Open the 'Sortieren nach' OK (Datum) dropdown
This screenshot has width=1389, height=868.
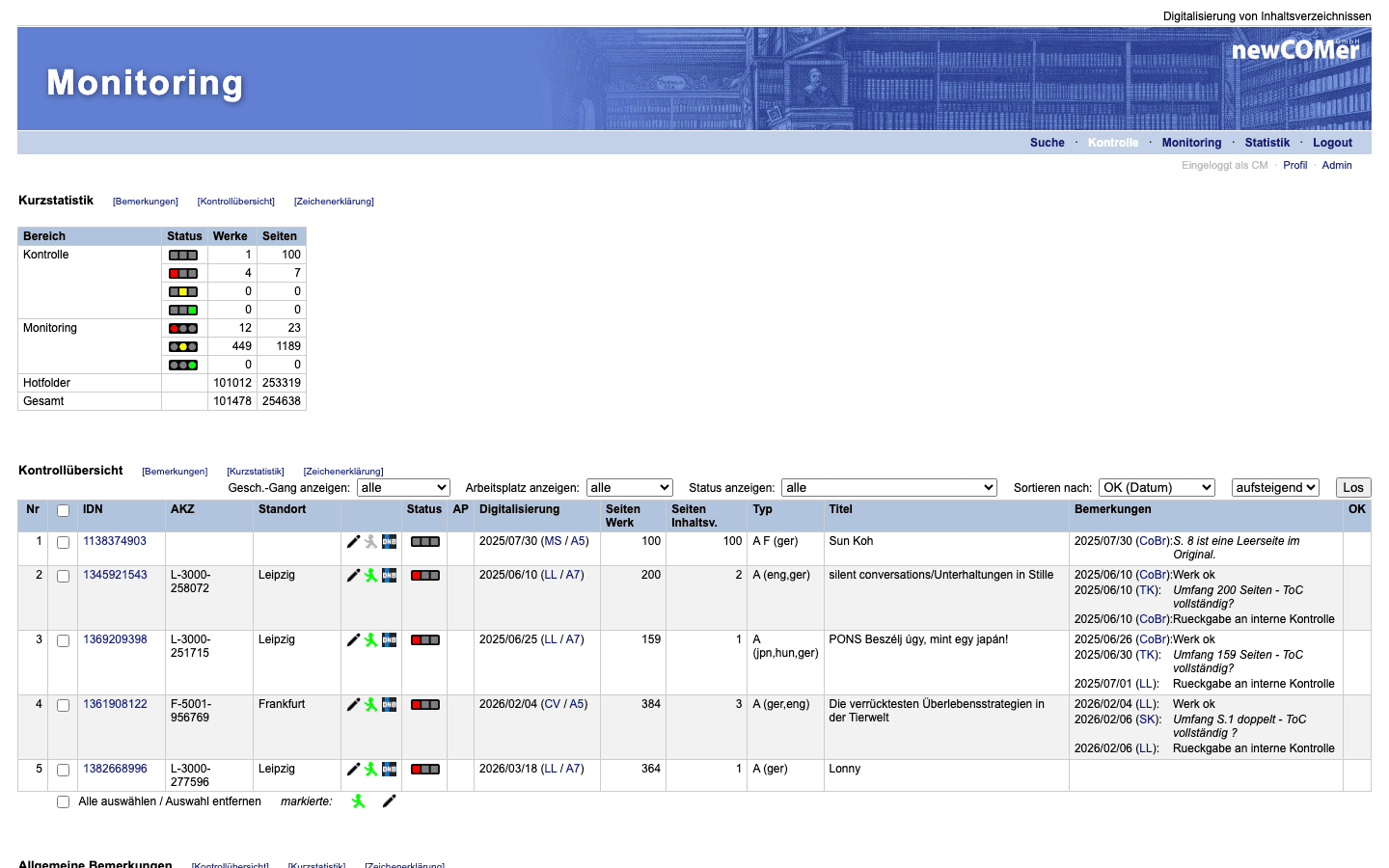1157,488
